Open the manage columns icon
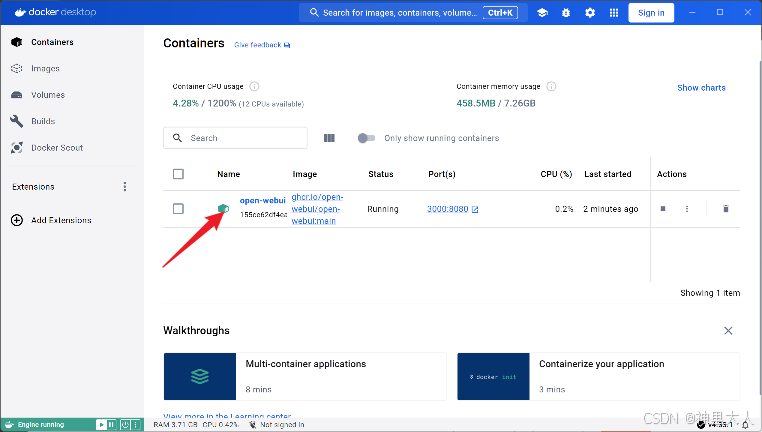 tap(329, 138)
